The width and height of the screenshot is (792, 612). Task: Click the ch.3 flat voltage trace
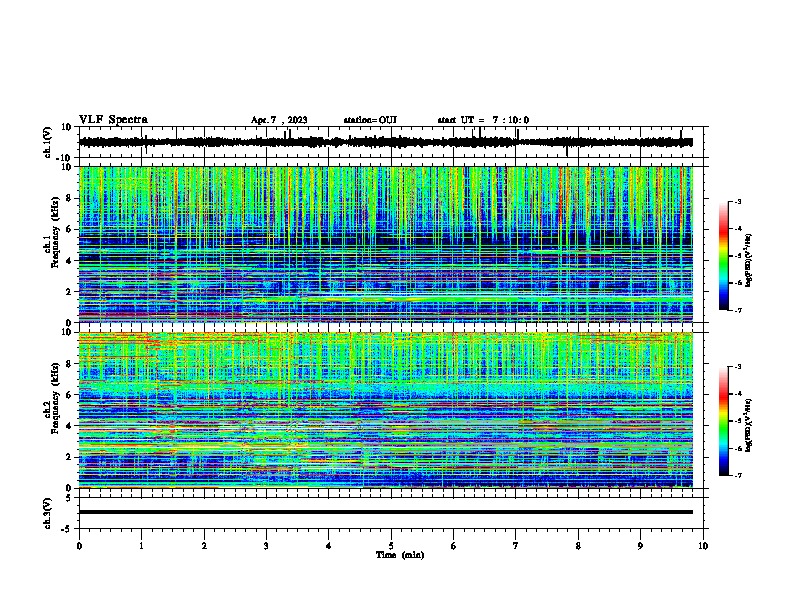(385, 512)
